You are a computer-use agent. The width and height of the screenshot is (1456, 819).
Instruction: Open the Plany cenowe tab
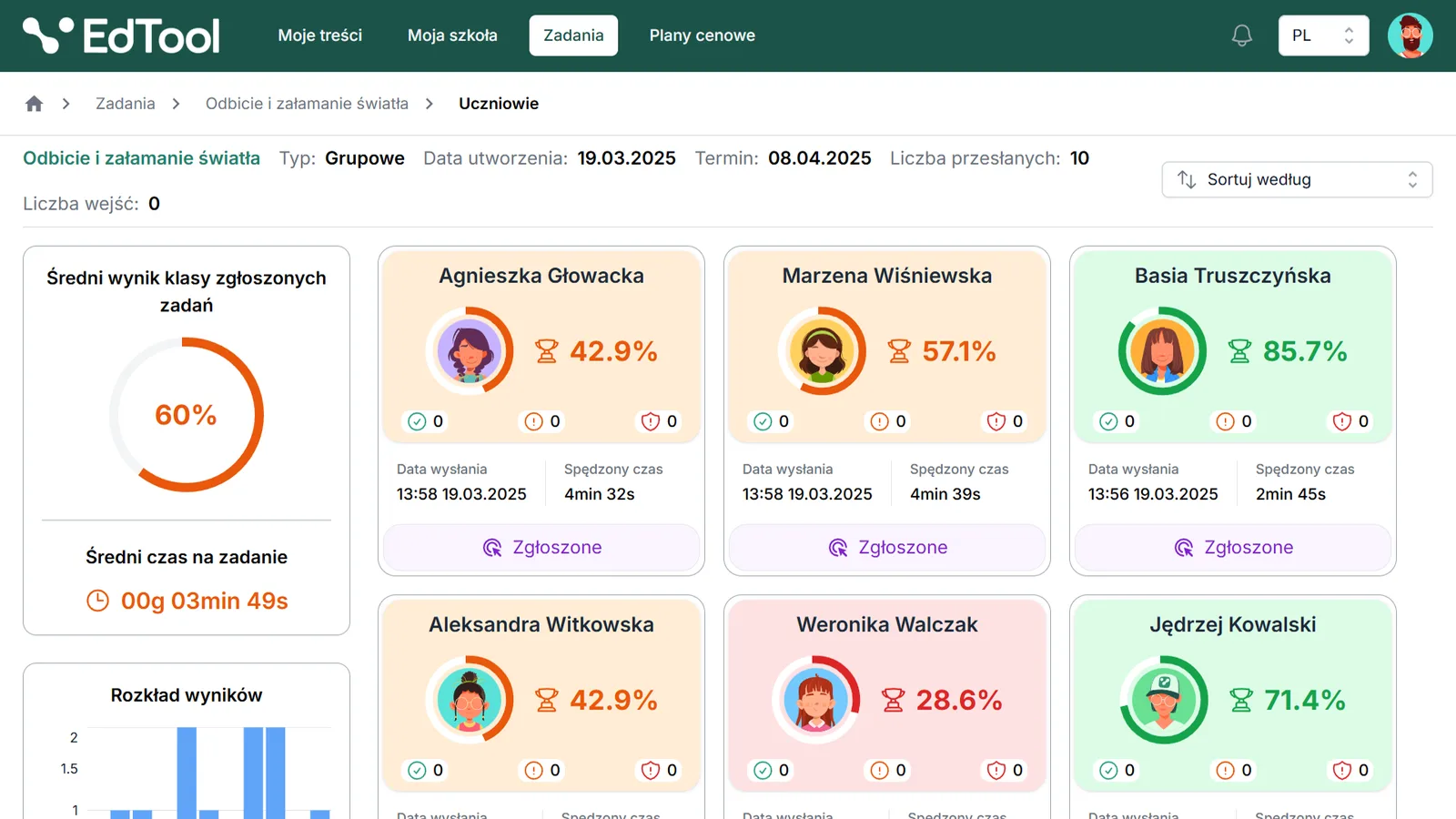[703, 35]
